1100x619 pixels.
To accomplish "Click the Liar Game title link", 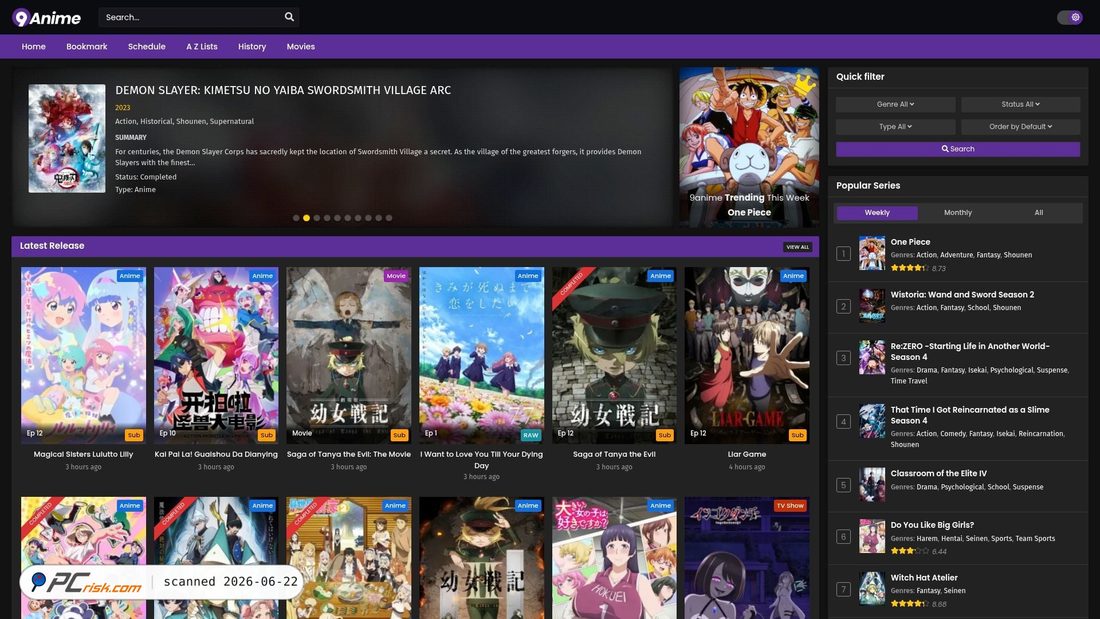I will (x=747, y=454).
